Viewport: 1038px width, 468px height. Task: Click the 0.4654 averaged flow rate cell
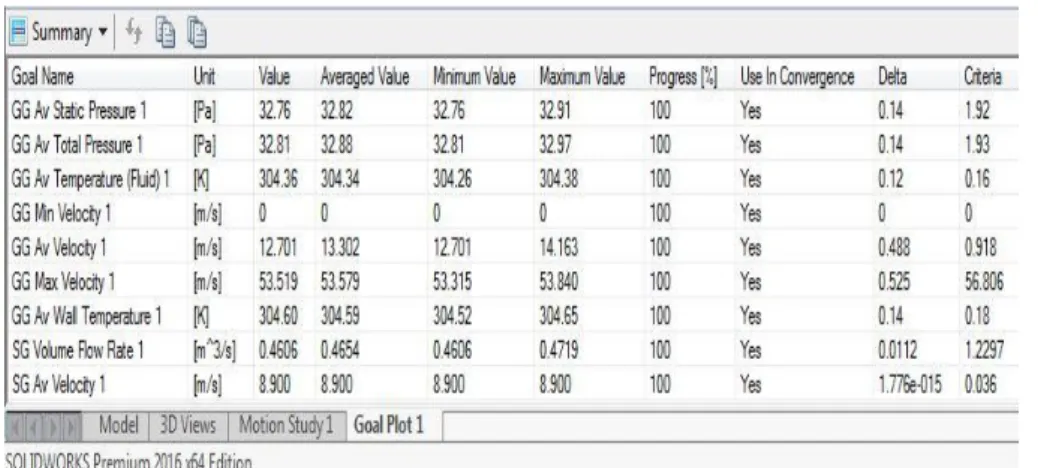coord(342,351)
